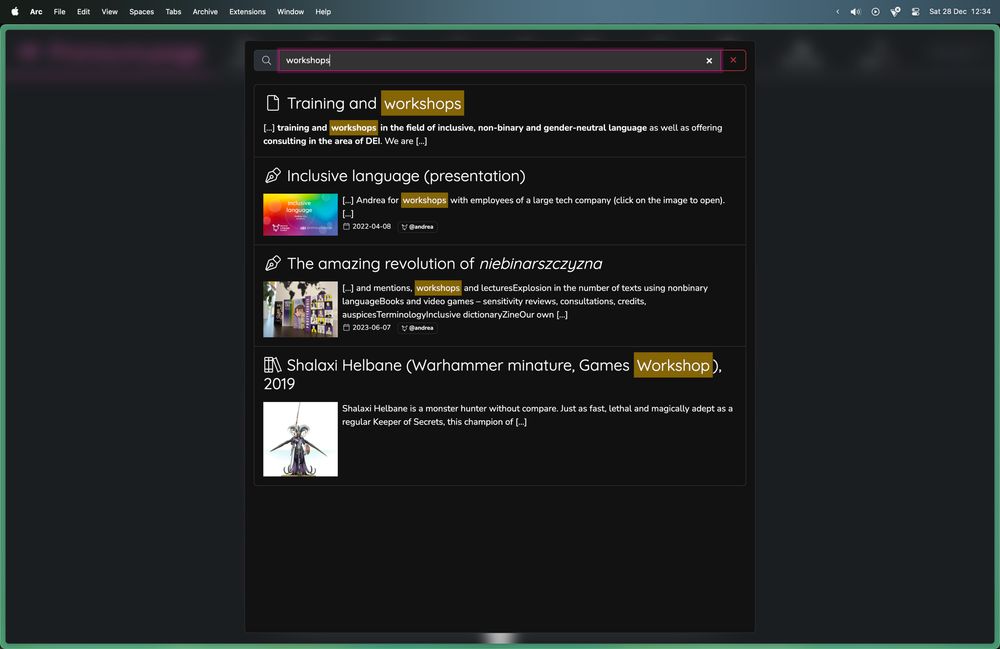Open the Archive menu
Image resolution: width=1000 pixels, height=649 pixels.
click(x=205, y=11)
